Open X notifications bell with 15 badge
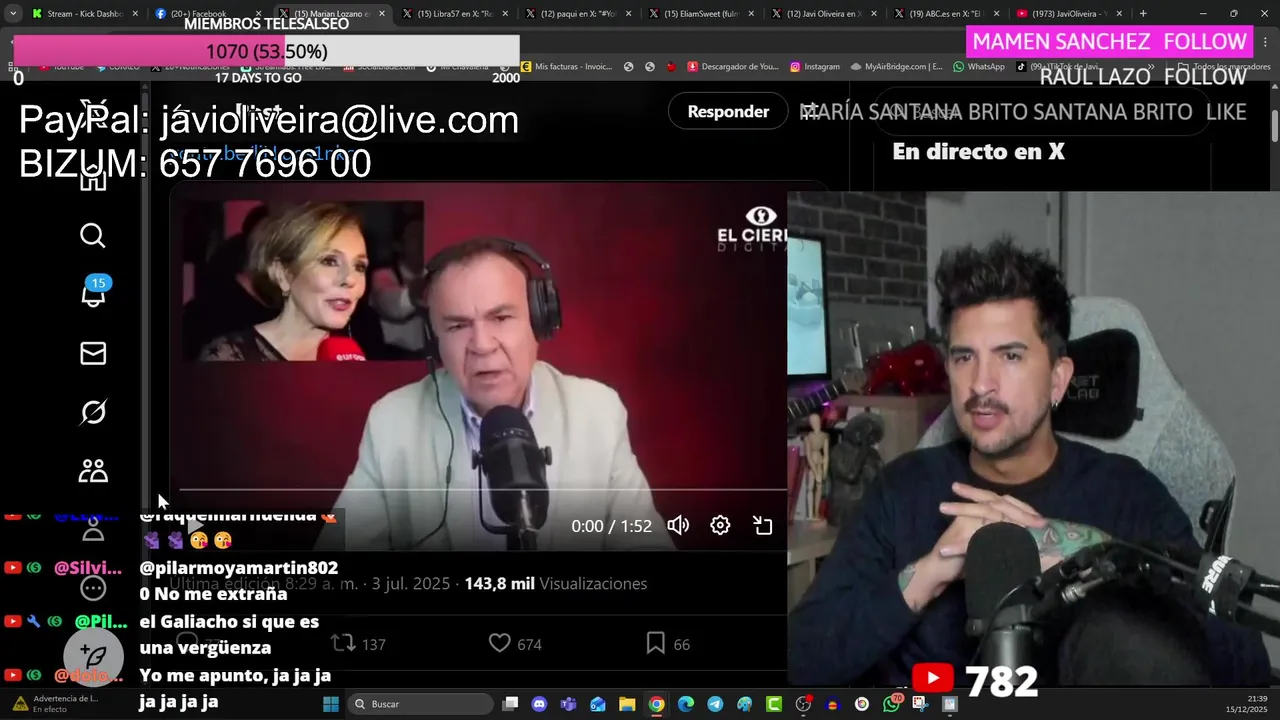The height and width of the screenshot is (720, 1280). 94,293
